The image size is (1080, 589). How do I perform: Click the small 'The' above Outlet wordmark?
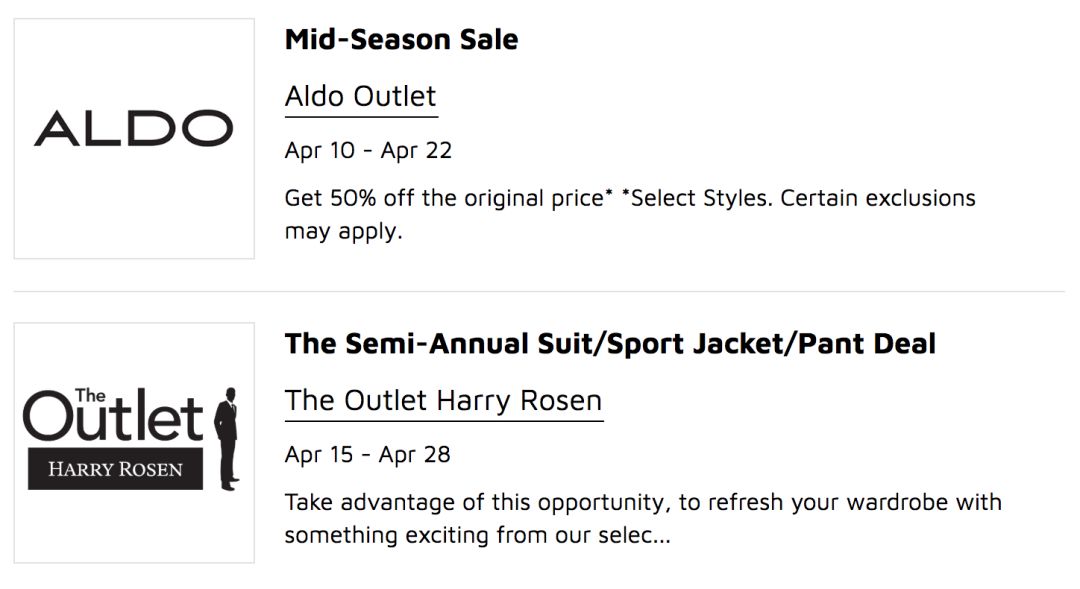(x=90, y=395)
